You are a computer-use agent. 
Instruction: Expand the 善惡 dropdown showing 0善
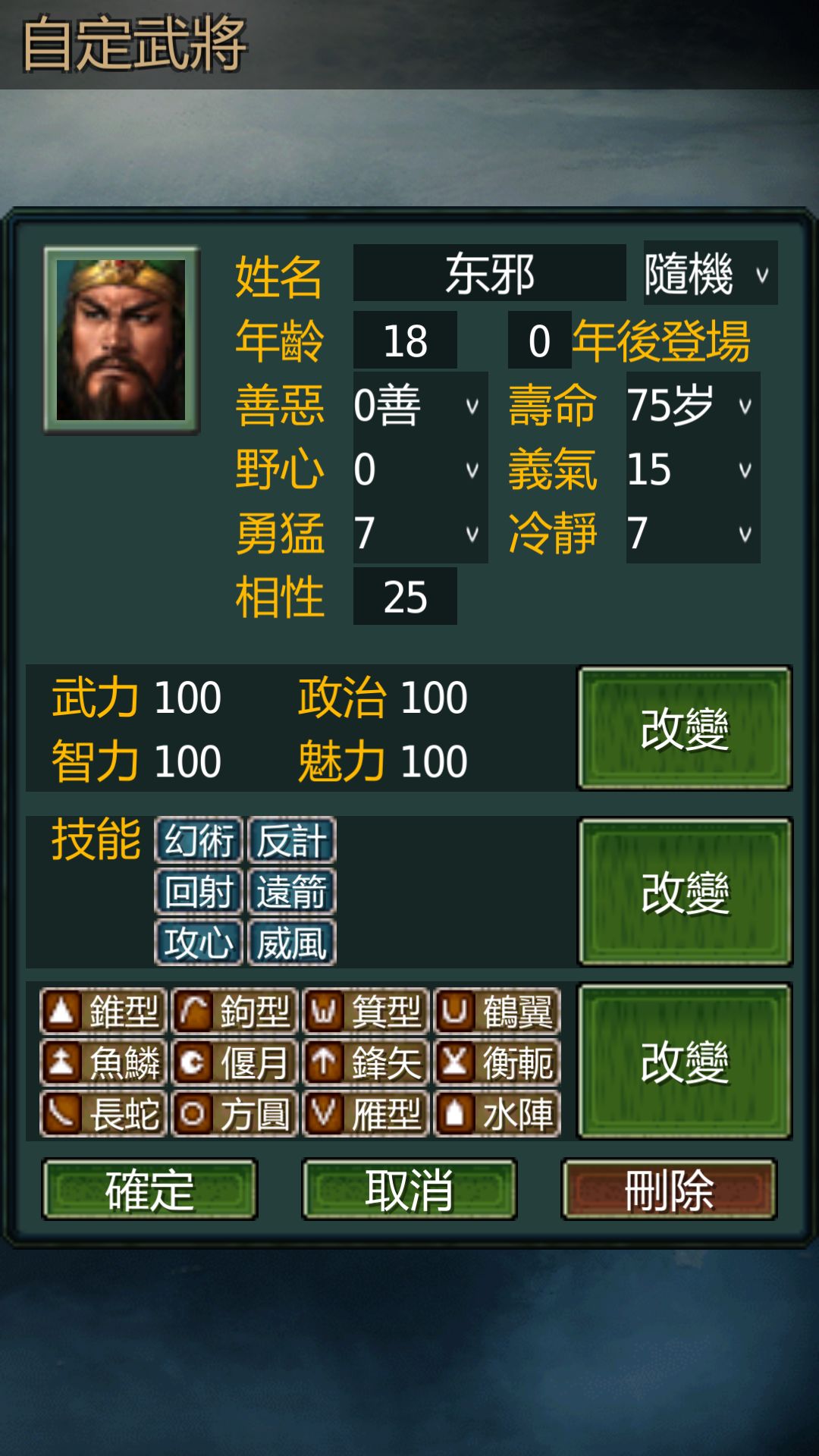420,405
